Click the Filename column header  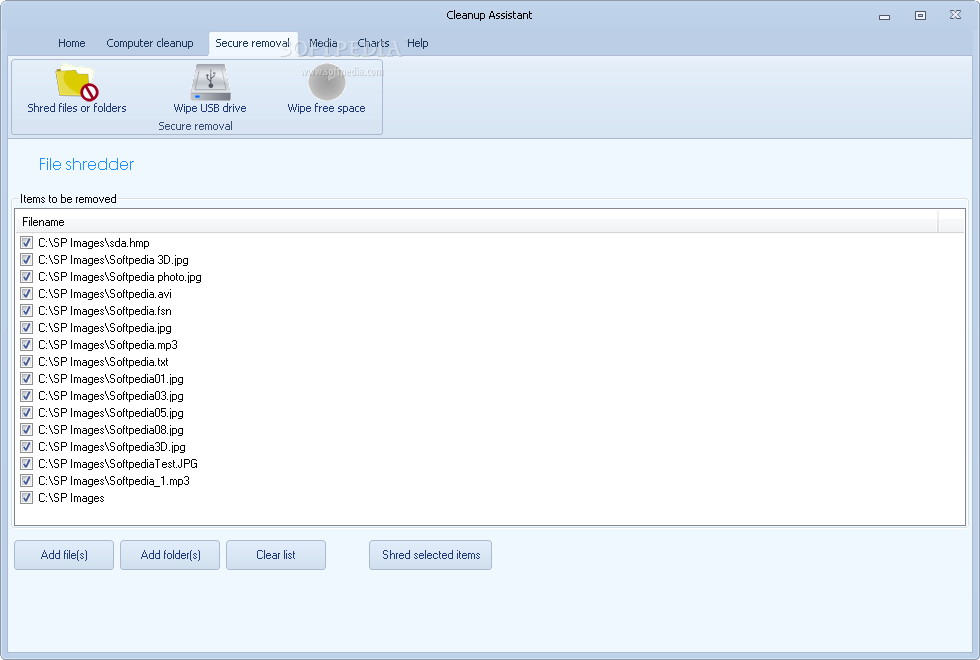coord(477,222)
